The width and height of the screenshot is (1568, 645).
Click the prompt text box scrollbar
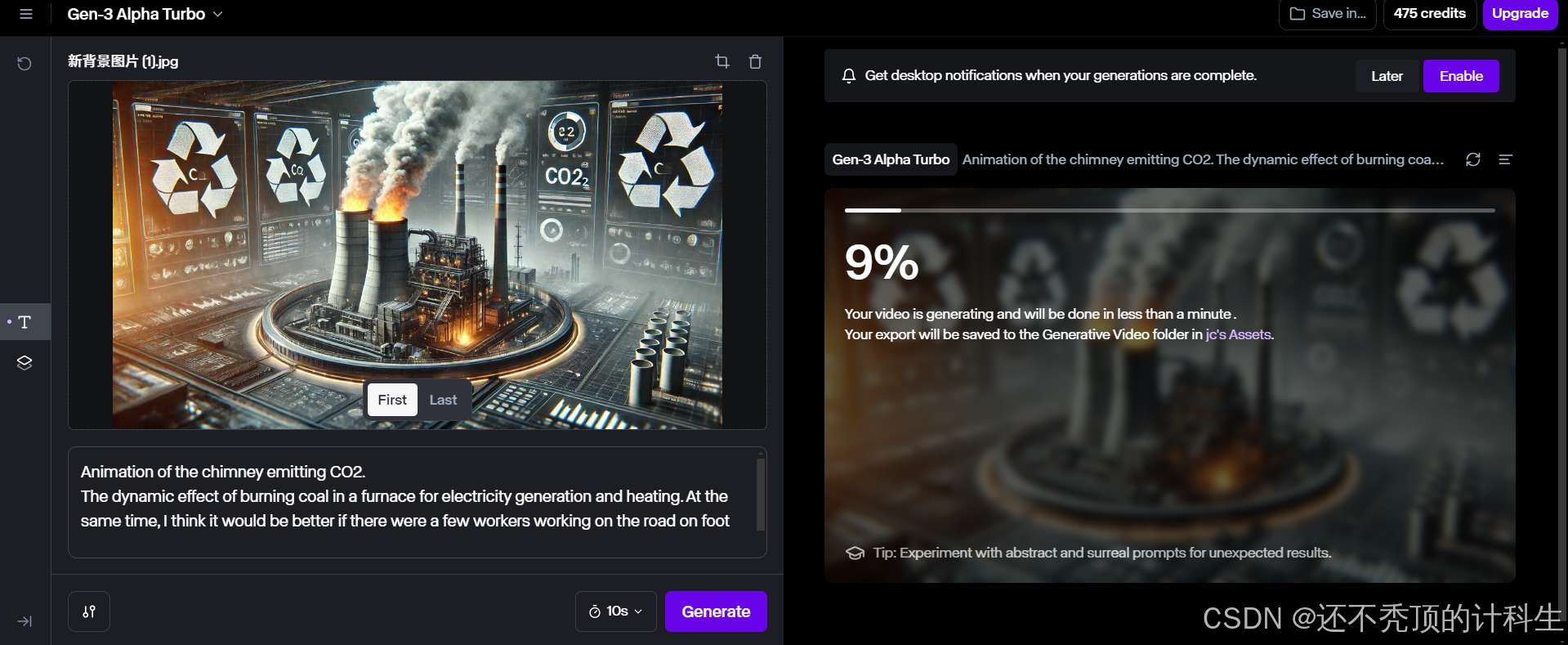[x=761, y=495]
